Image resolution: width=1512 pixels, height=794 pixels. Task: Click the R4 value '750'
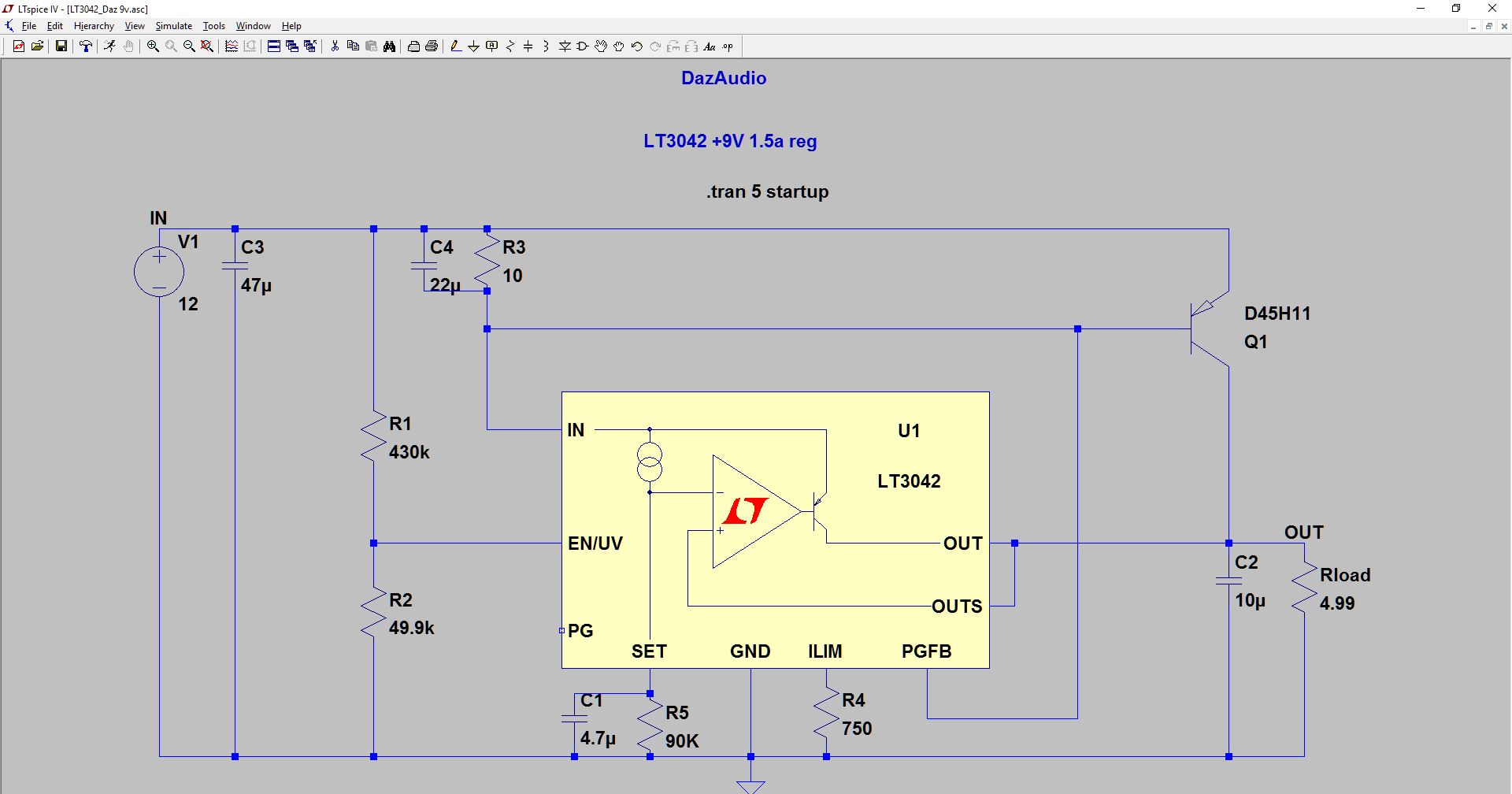point(857,729)
